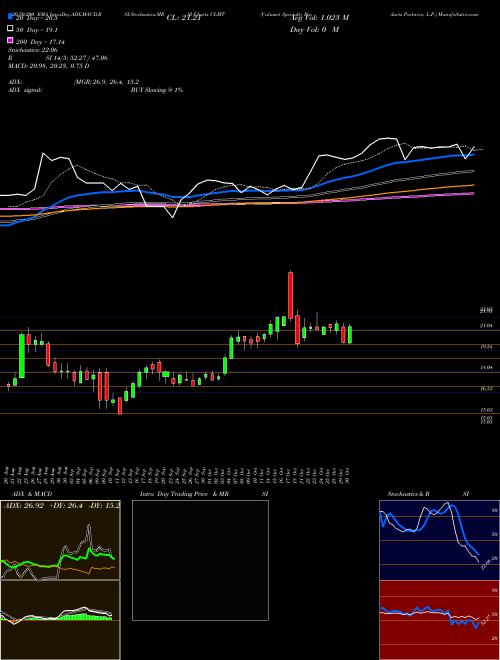The width and height of the screenshot is (500, 660).
Task: Click the 21.04 price axis label
Action: [486, 326]
